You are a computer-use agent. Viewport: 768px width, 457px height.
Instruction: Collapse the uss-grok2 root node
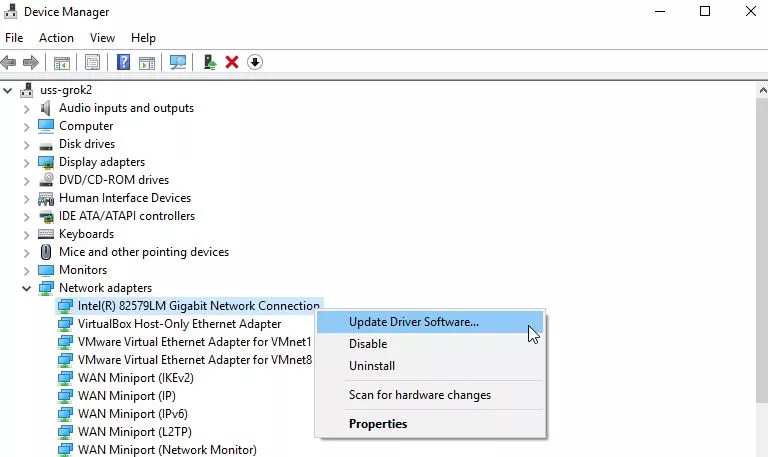pos(7,90)
